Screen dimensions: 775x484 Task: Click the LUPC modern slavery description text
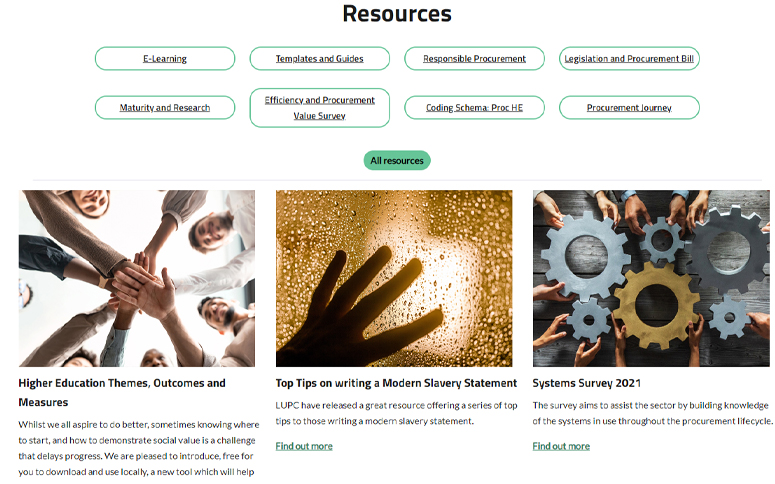396,413
